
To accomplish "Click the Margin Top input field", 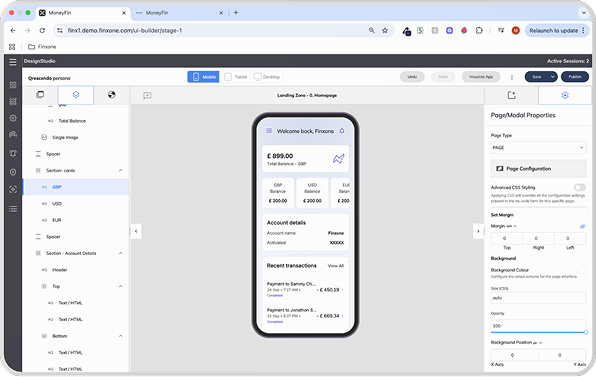I will click(506, 238).
